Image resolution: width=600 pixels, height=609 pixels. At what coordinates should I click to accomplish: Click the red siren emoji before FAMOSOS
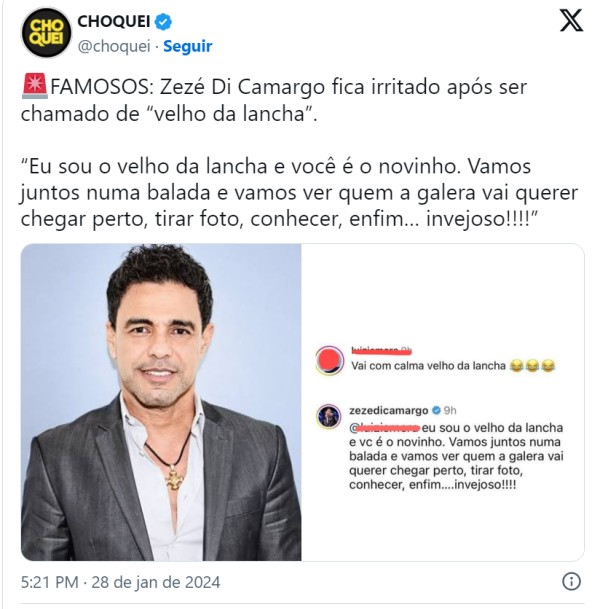(x=35, y=86)
